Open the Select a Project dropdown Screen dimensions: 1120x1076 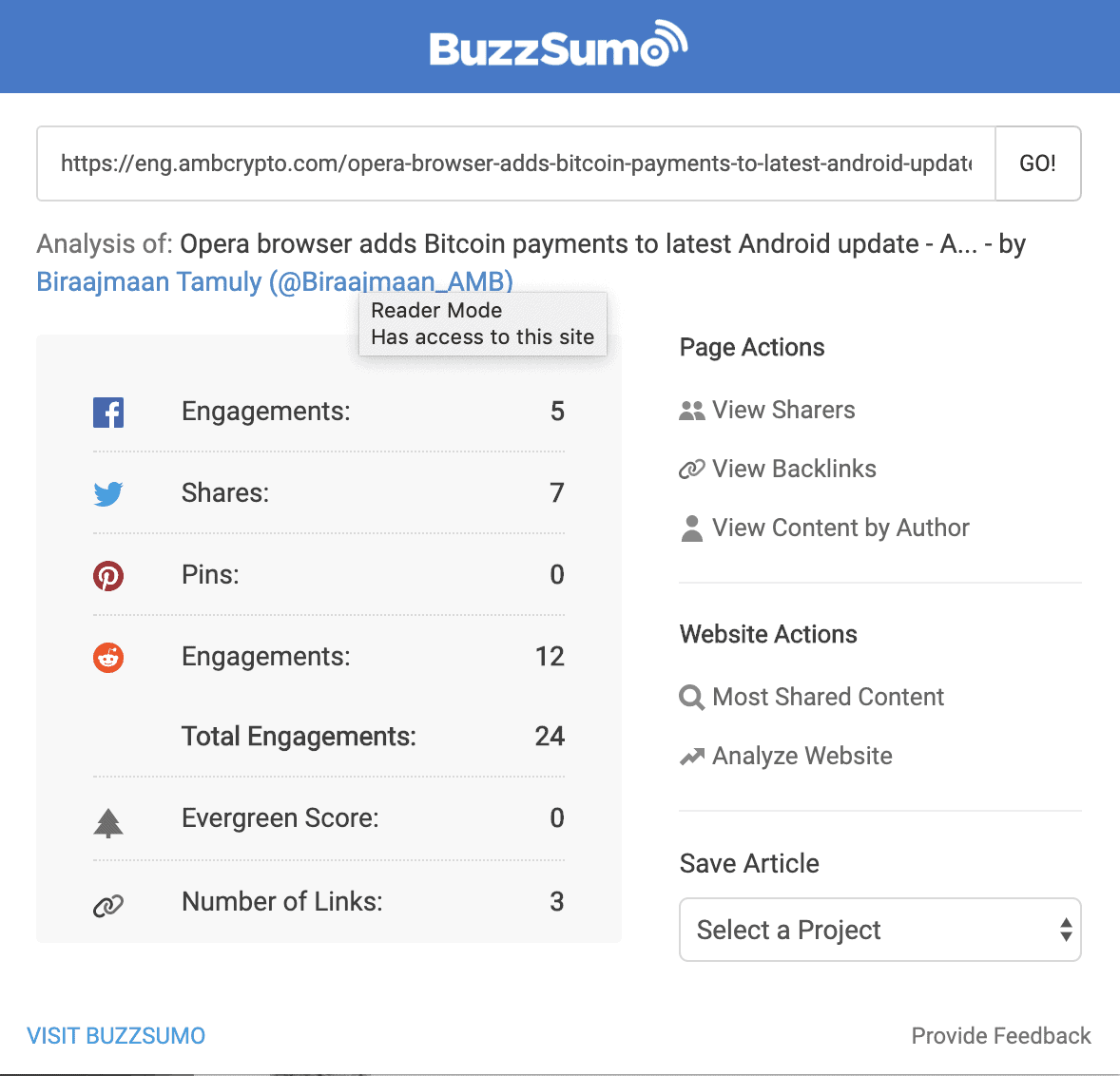(879, 930)
